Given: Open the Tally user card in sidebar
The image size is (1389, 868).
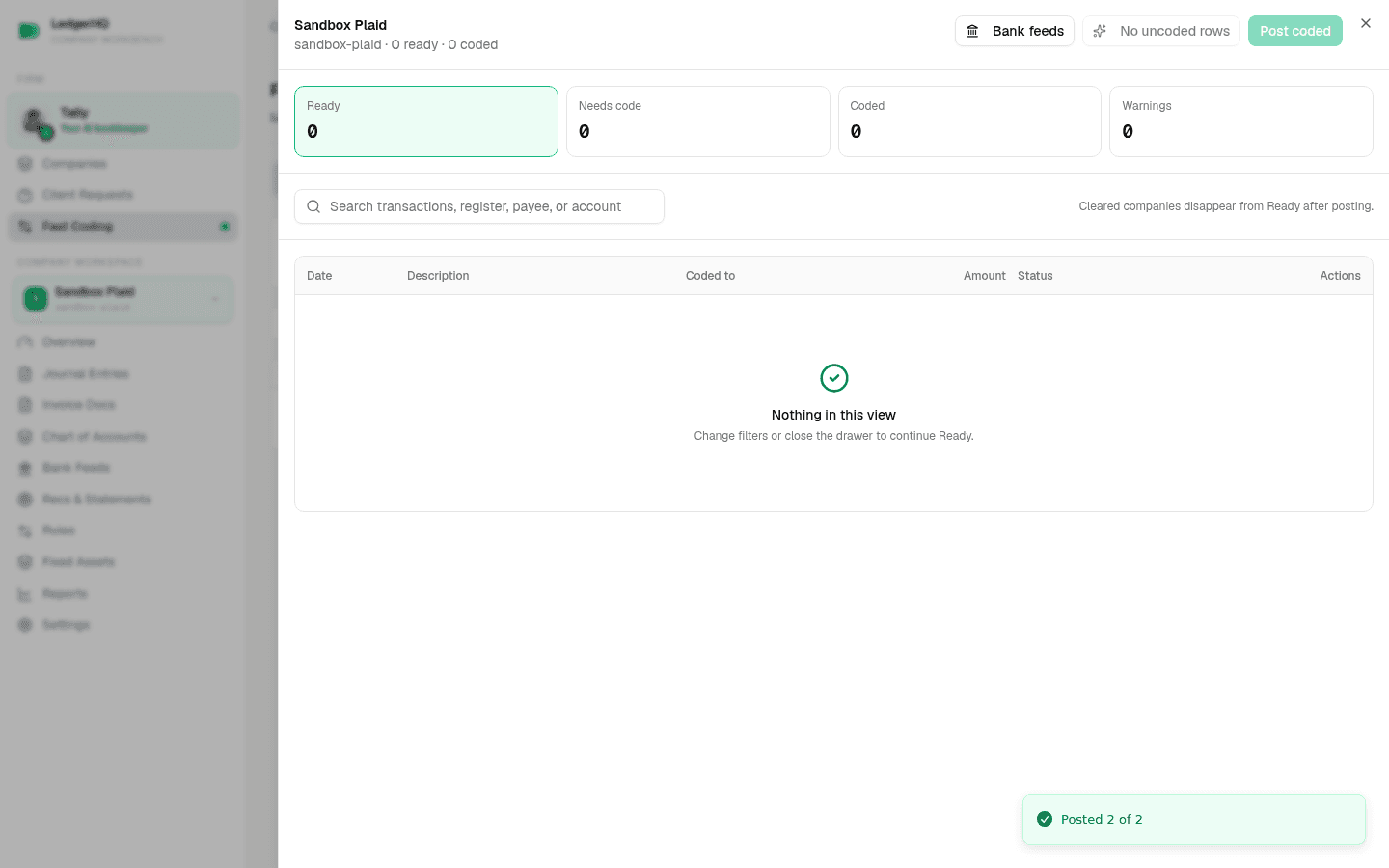Looking at the screenshot, I should pos(123,121).
